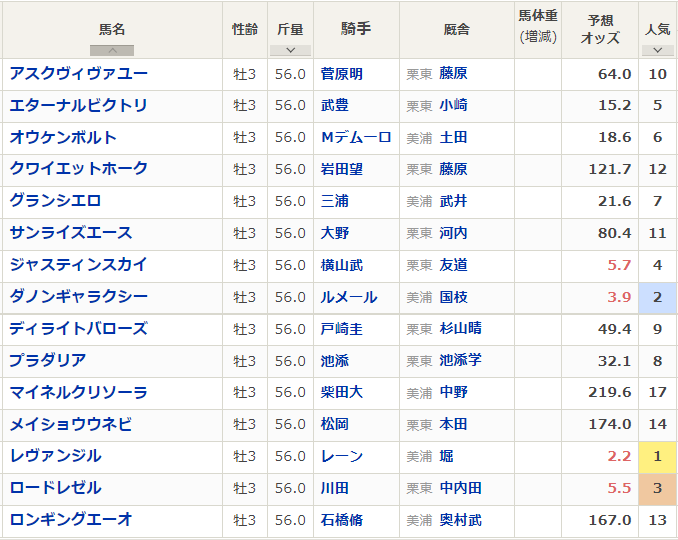
Task: Select odds value 219.6 for マイネルクリソーラ
Action: pos(610,392)
